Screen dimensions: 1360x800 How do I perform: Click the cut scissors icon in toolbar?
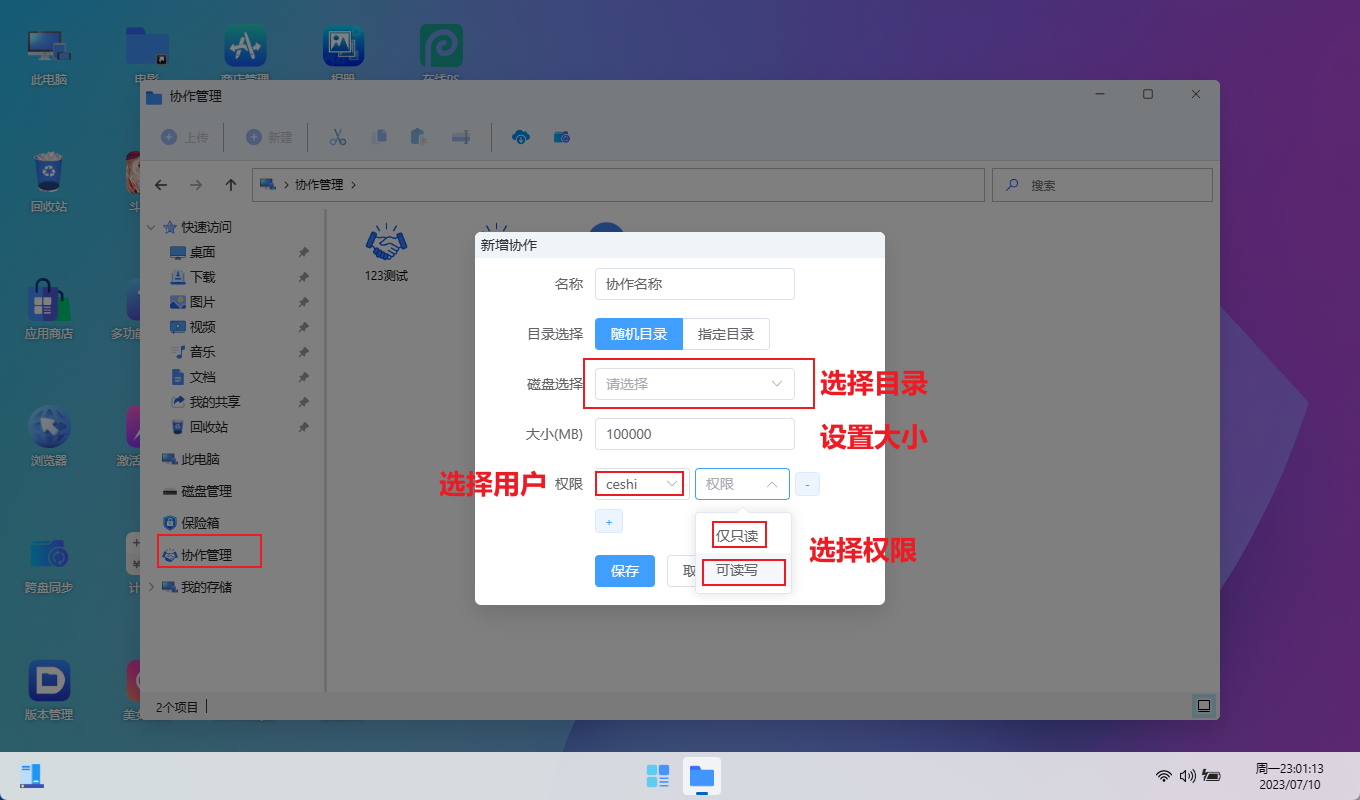(338, 137)
